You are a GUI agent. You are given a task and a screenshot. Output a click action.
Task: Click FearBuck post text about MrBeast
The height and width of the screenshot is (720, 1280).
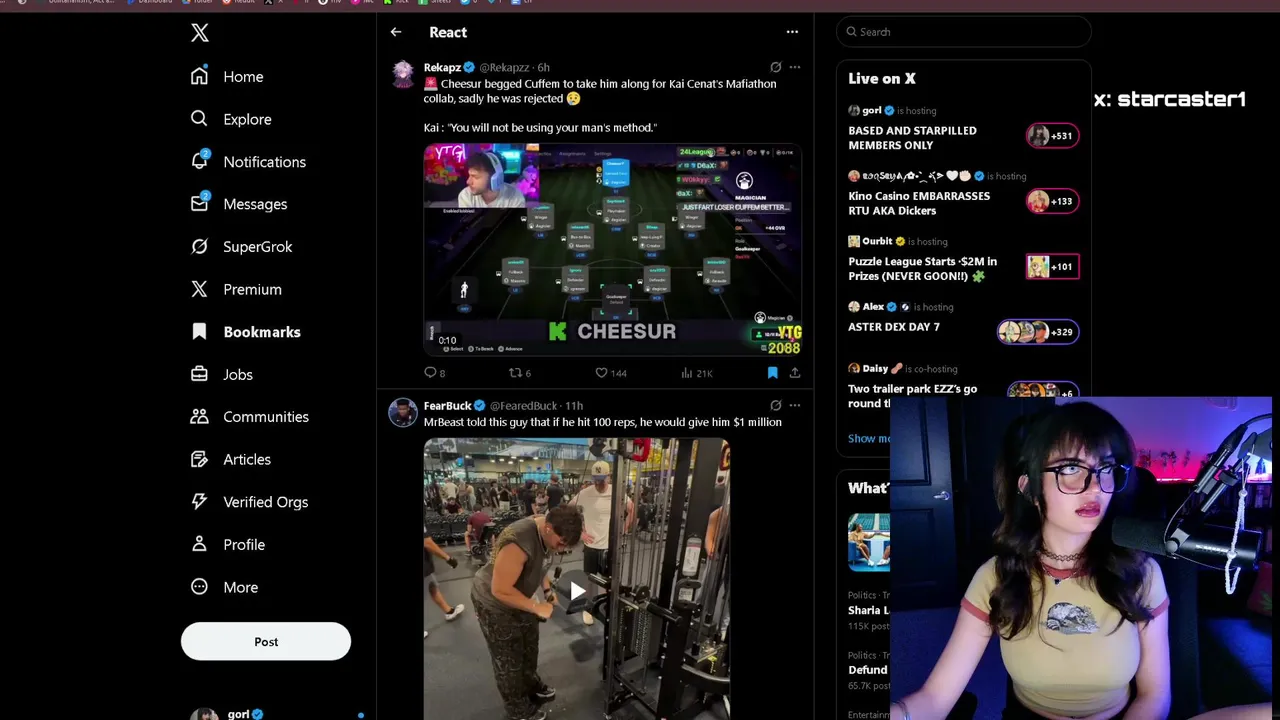click(603, 422)
